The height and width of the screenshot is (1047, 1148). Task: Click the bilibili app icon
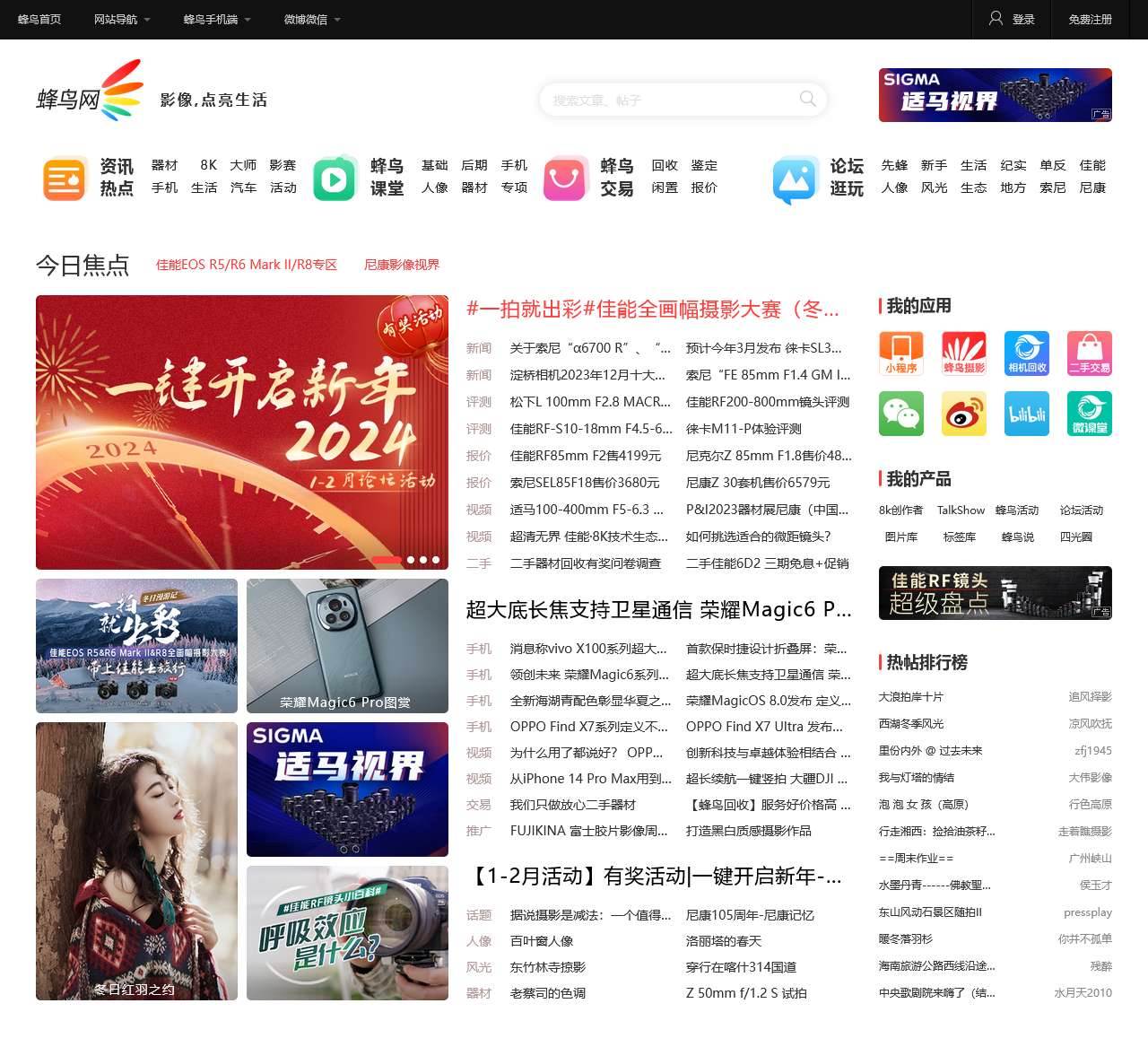(1027, 414)
